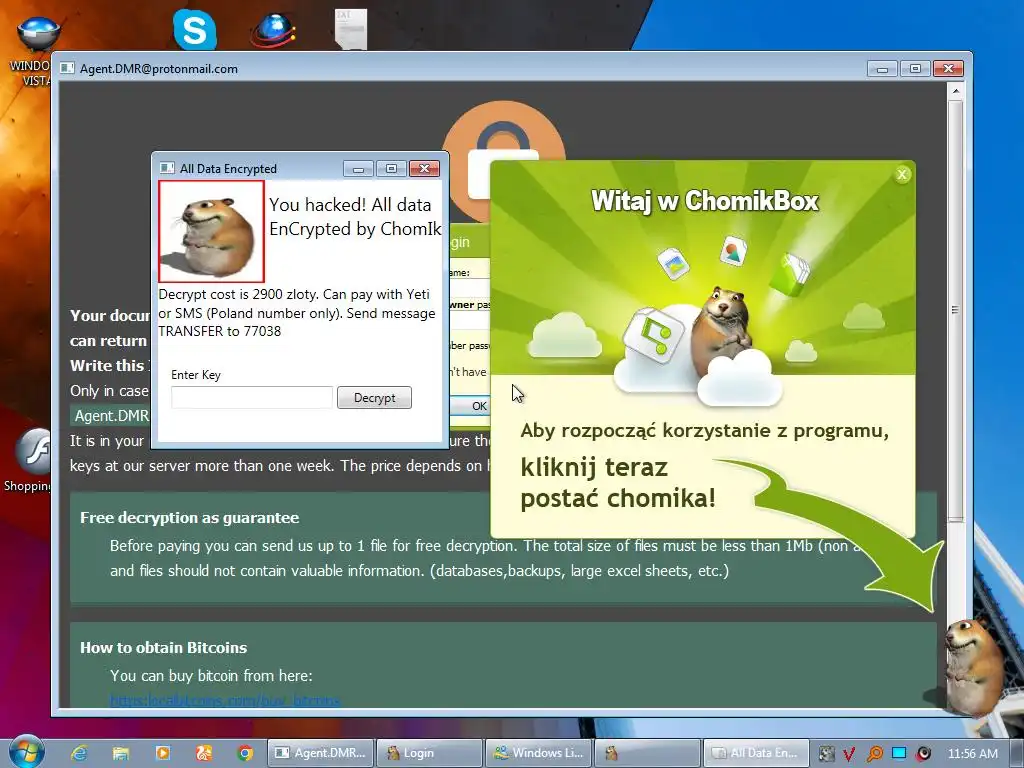Click the photo document icon in ChomikBox banner
The width and height of the screenshot is (1024, 768).
pyautogui.click(x=673, y=263)
